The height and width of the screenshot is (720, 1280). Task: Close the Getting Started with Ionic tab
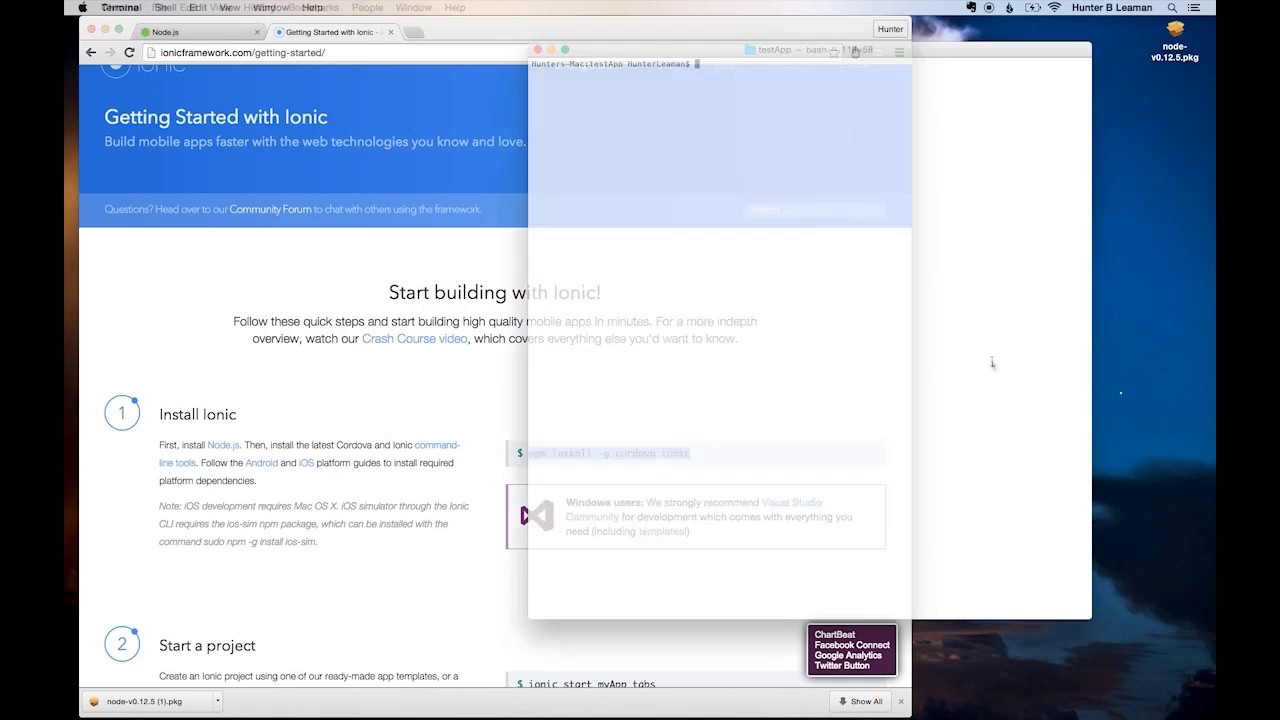tap(391, 32)
